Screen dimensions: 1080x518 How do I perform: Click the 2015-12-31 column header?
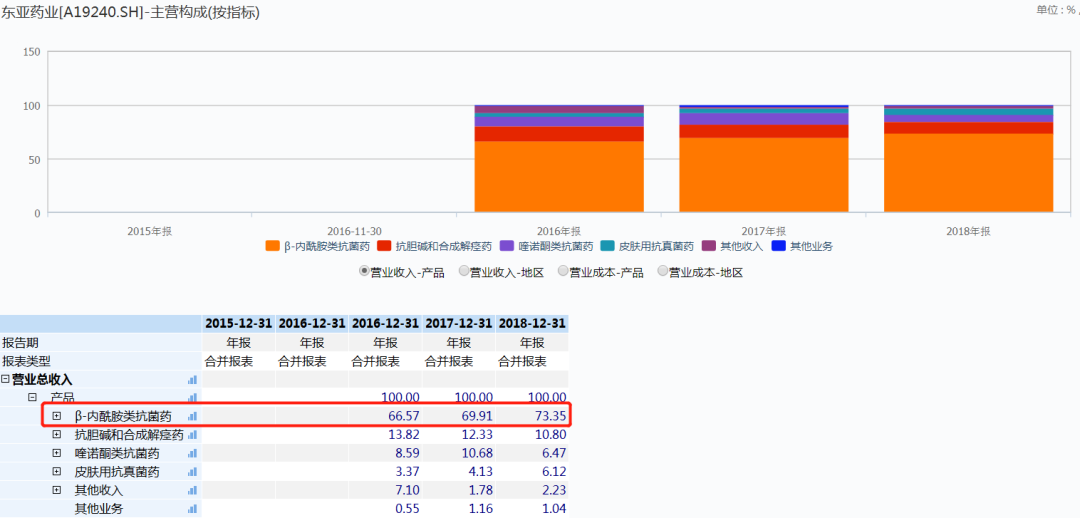(x=238, y=324)
